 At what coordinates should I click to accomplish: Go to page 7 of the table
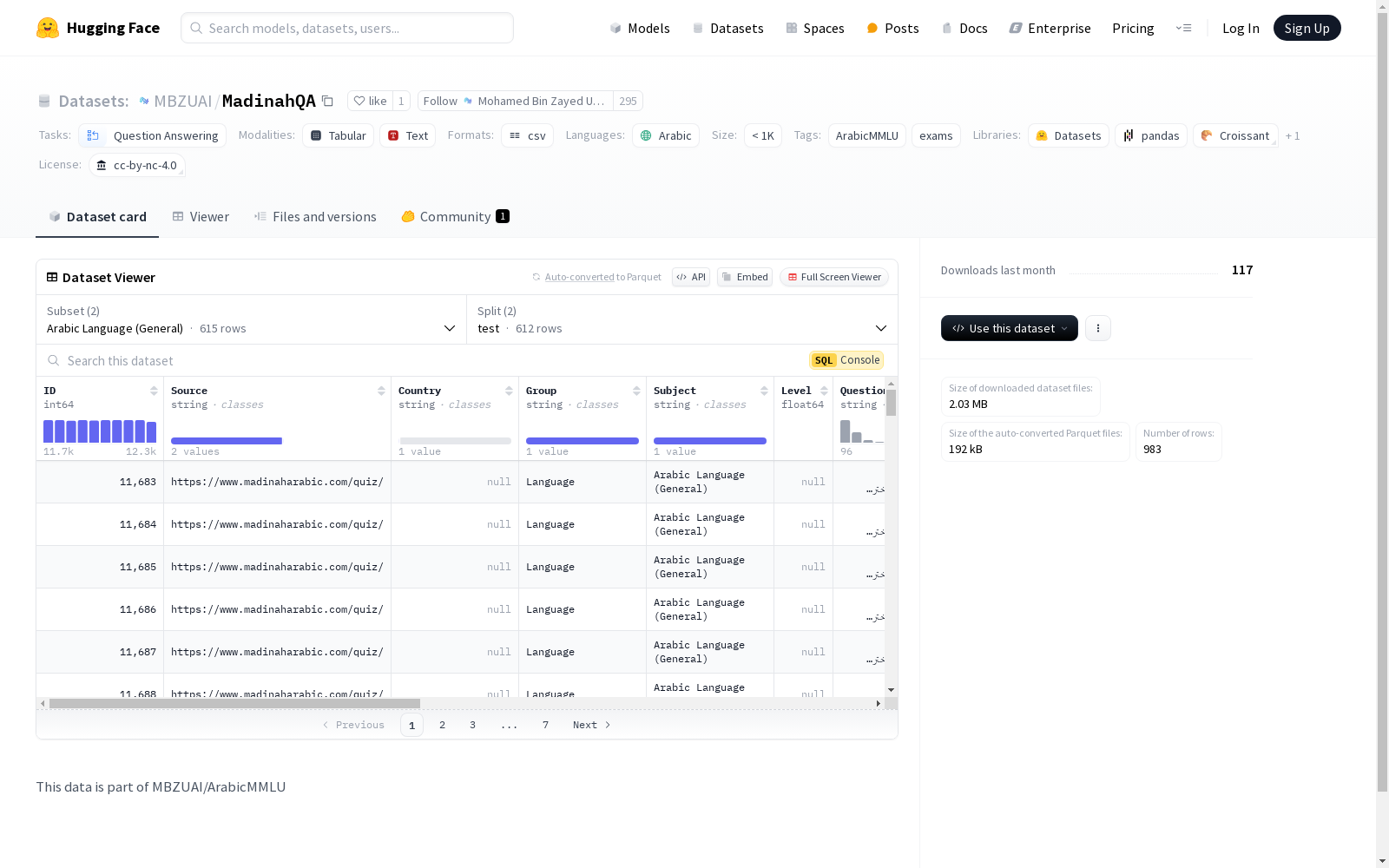tap(546, 725)
